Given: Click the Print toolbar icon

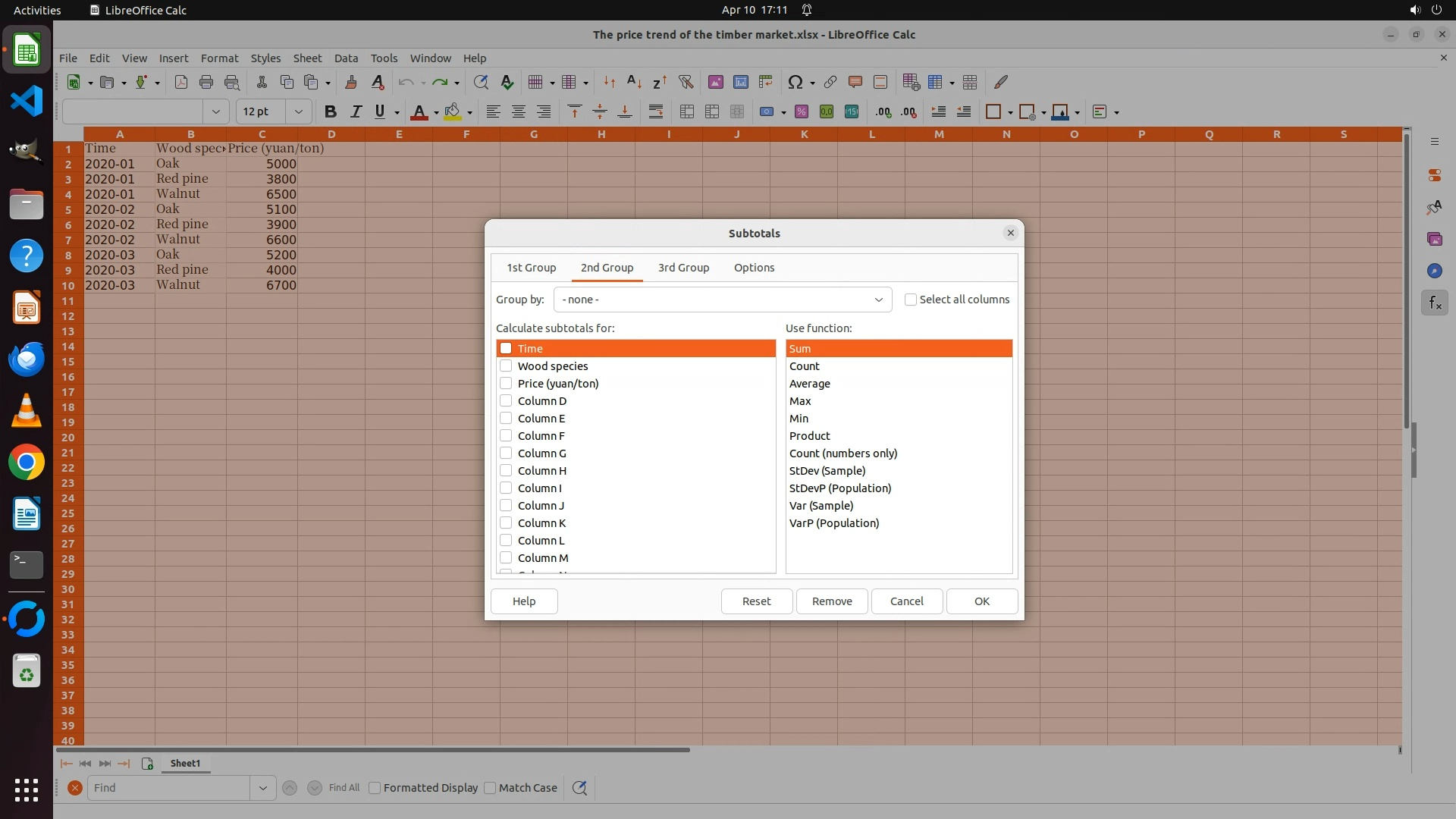Looking at the screenshot, I should tap(206, 82).
